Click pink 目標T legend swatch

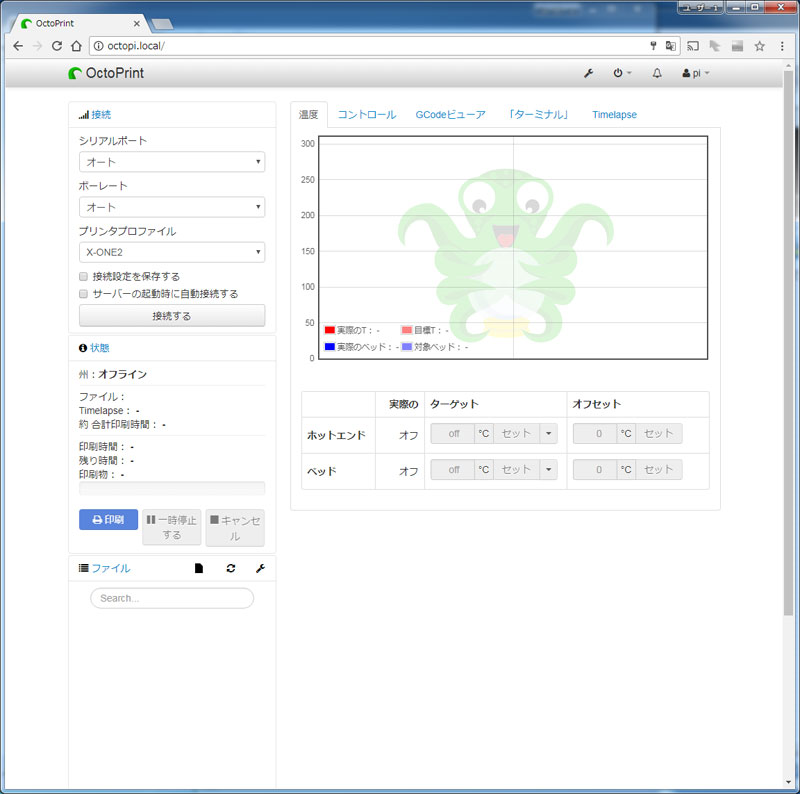407,330
